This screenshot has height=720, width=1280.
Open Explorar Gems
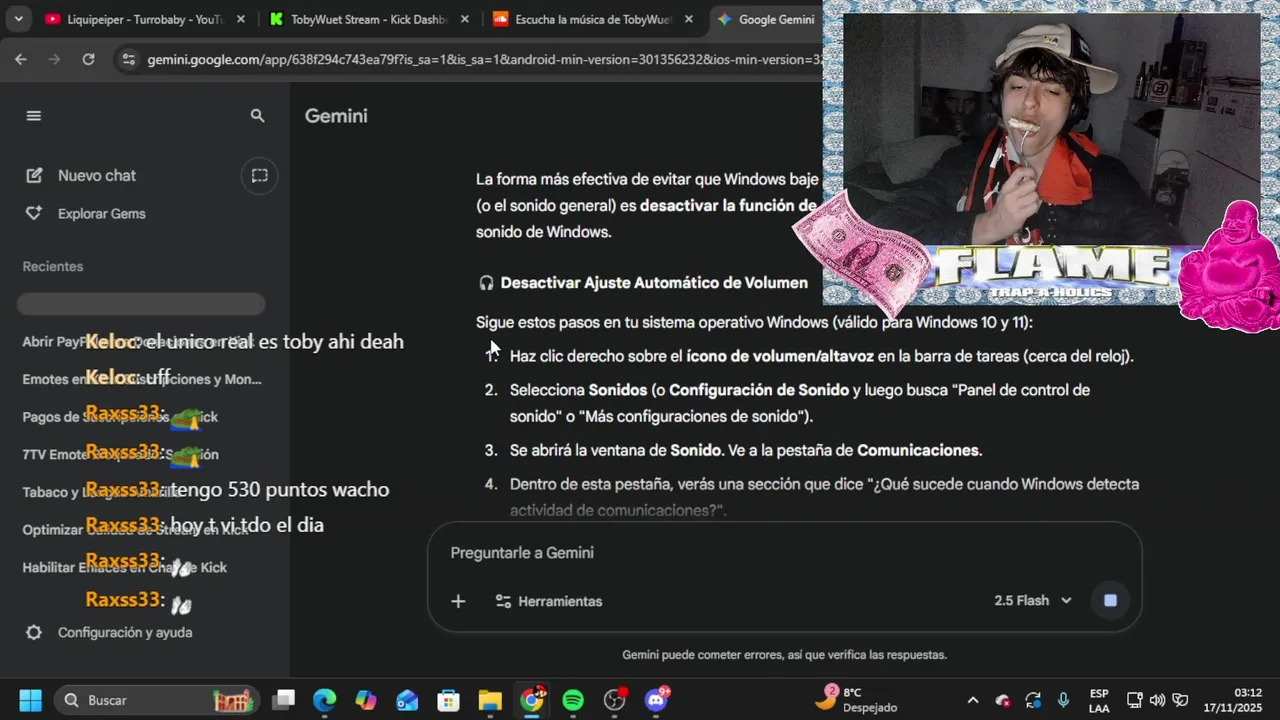(x=86, y=214)
